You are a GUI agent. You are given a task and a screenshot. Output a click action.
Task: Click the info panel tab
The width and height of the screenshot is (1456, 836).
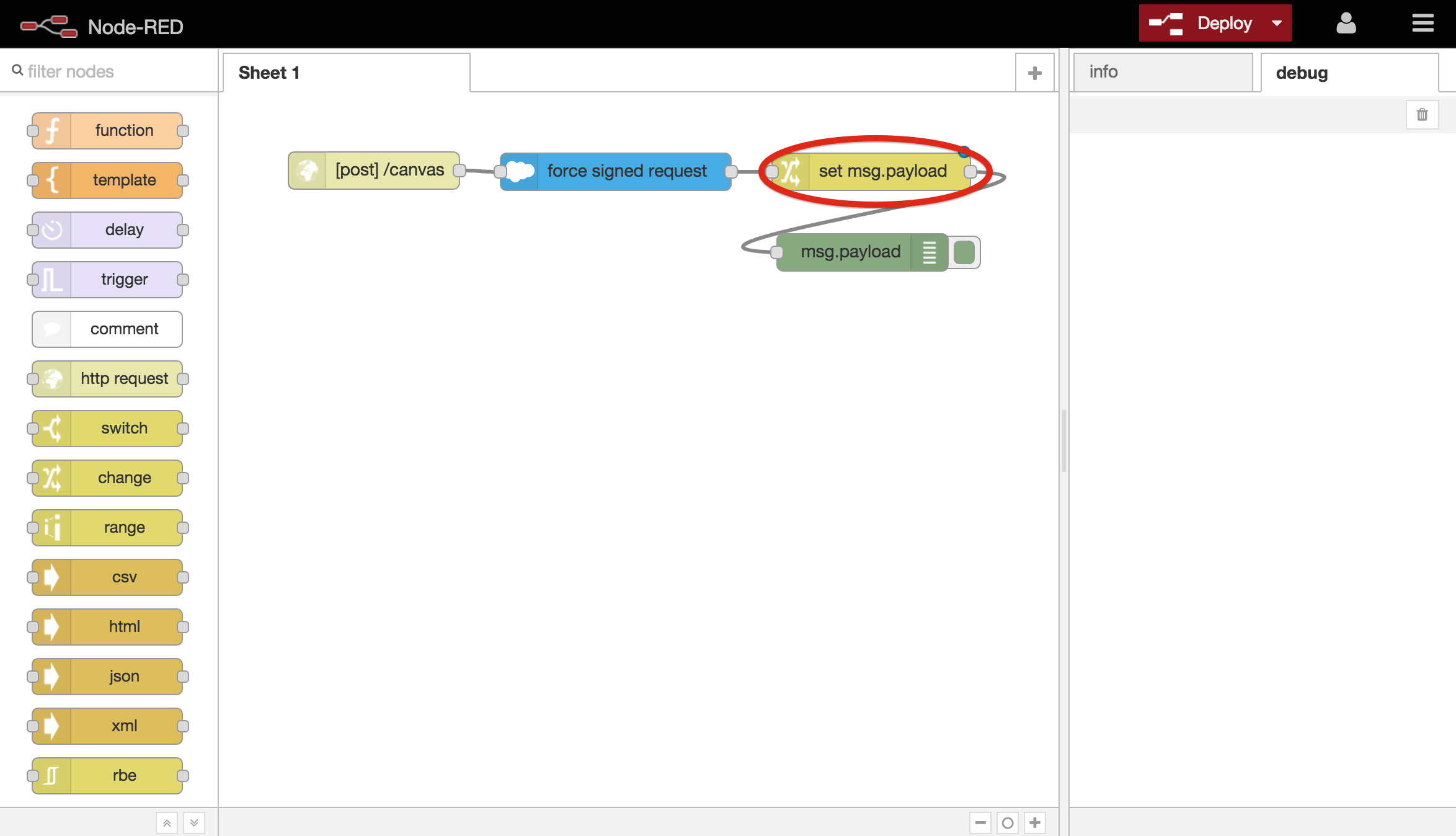click(1160, 71)
